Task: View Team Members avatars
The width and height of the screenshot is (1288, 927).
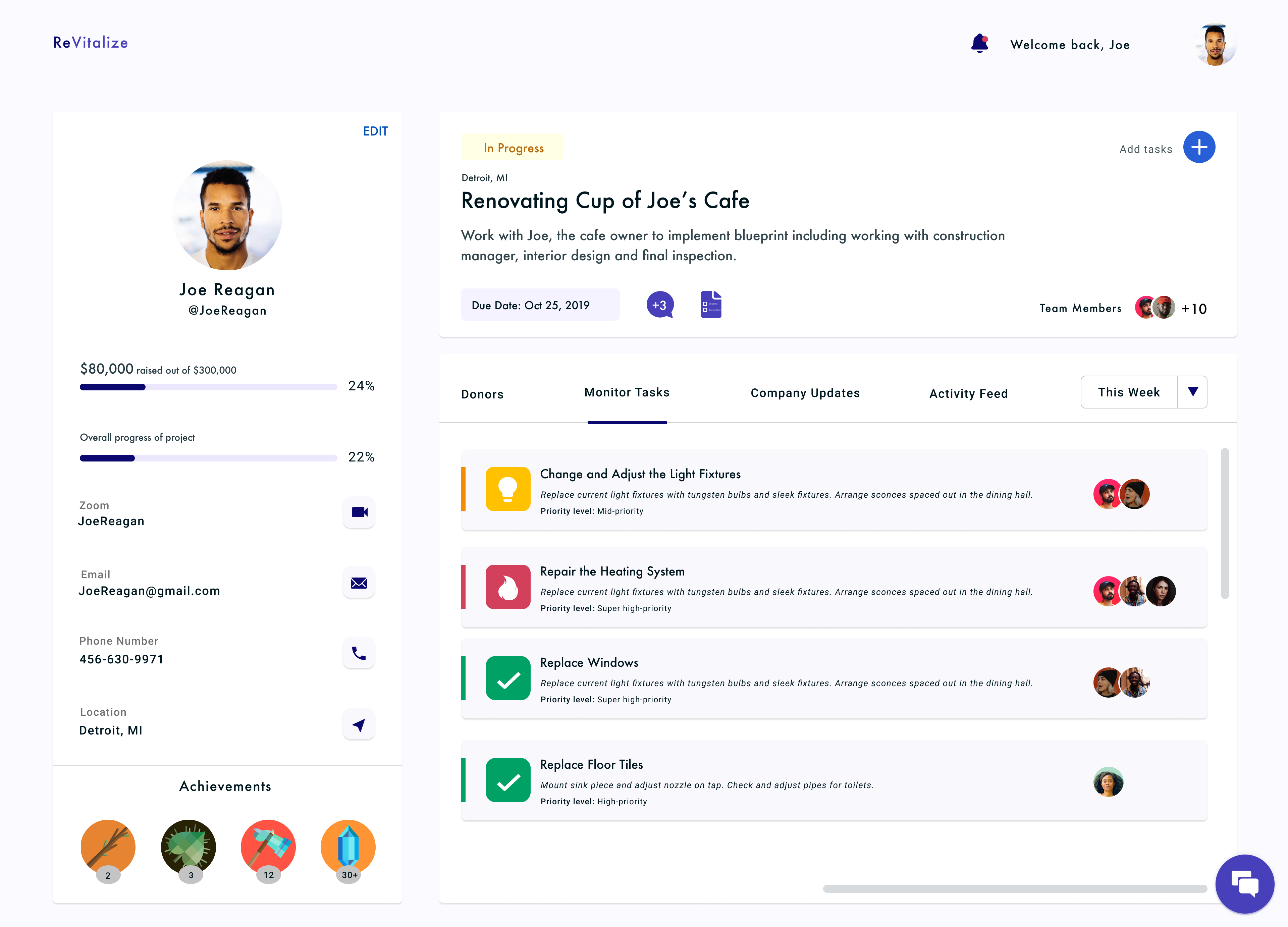Action: 1155,307
